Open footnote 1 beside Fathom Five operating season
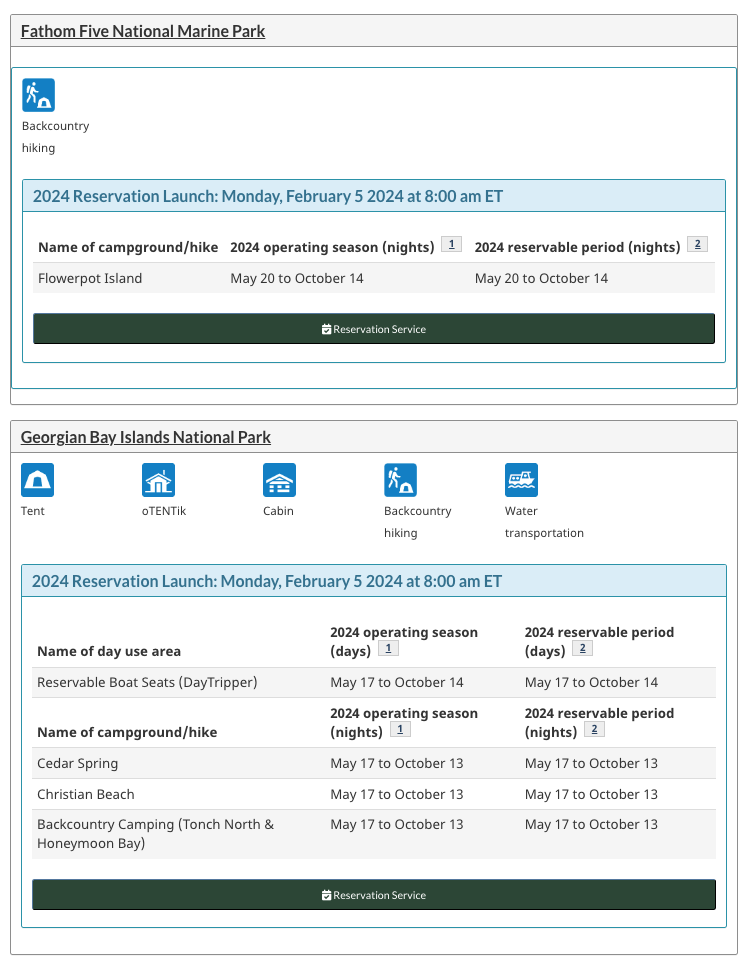 tap(451, 245)
